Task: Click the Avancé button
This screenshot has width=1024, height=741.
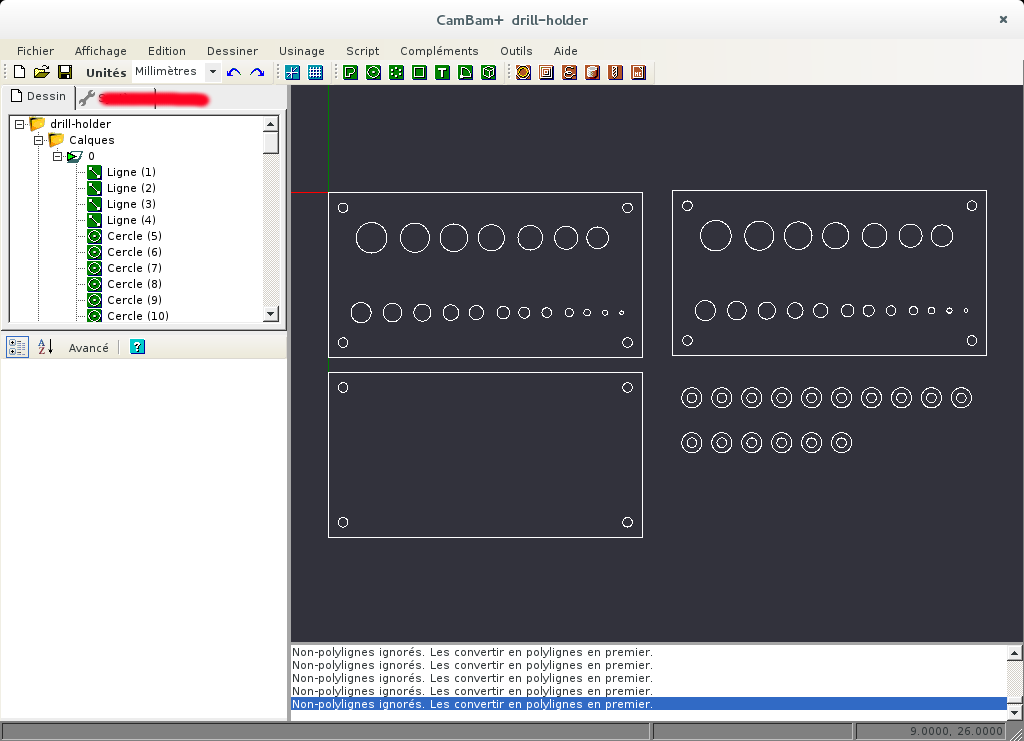Action: [x=88, y=348]
